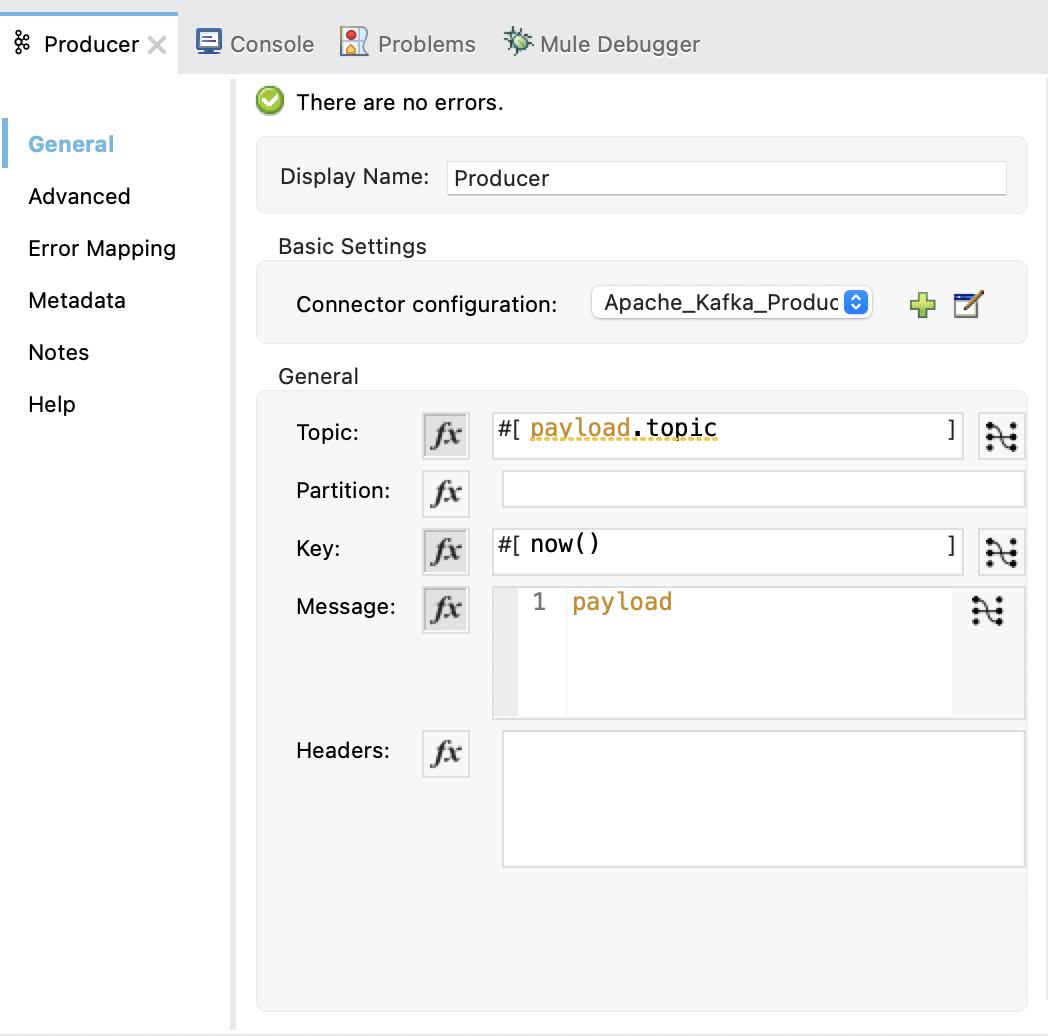Open the Problems tab
1048x1036 pixels.
point(407,42)
